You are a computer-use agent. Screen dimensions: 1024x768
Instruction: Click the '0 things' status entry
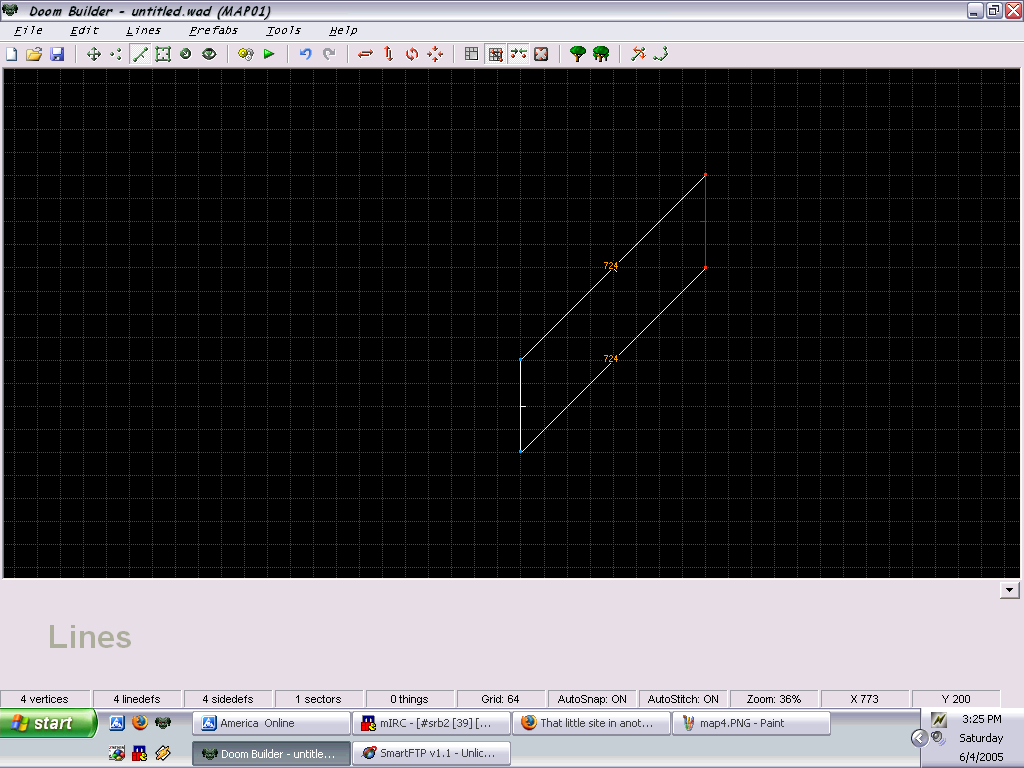point(409,699)
